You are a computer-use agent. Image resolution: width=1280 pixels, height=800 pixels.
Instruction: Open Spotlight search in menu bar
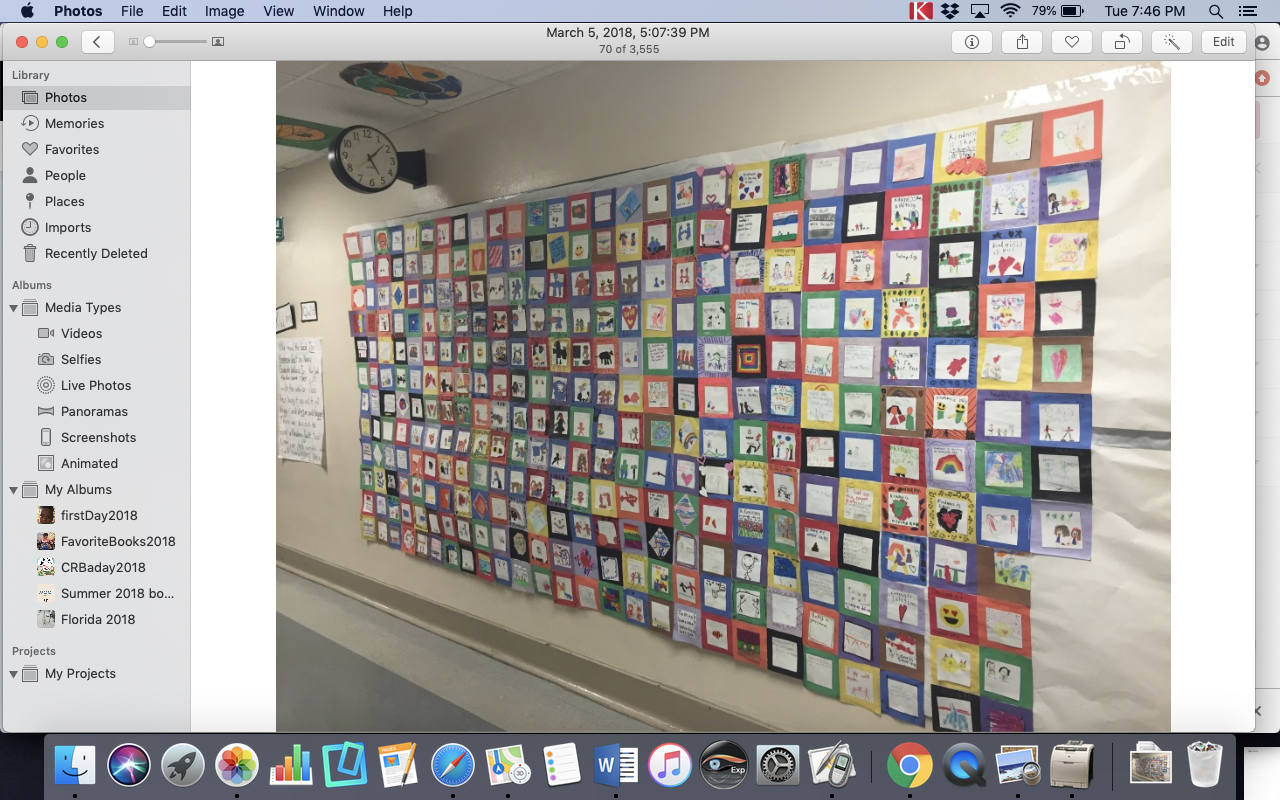[x=1216, y=11]
